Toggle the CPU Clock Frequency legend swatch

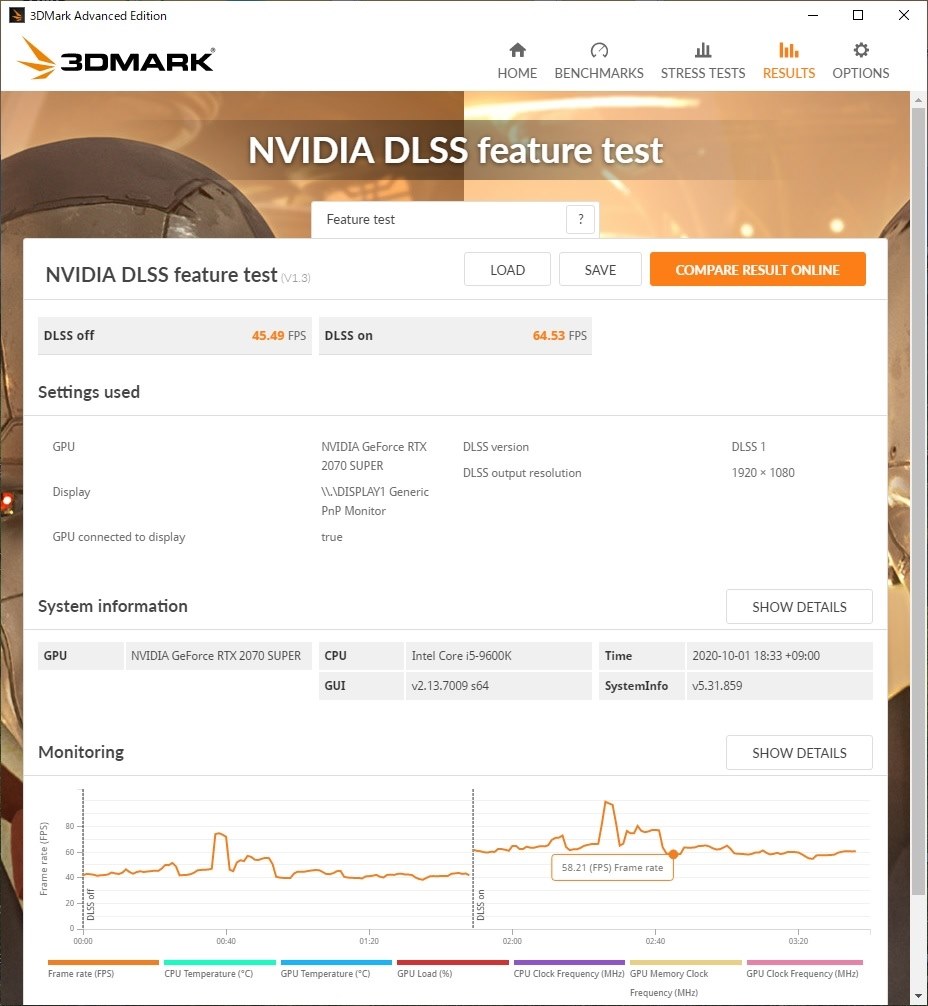pos(569,962)
